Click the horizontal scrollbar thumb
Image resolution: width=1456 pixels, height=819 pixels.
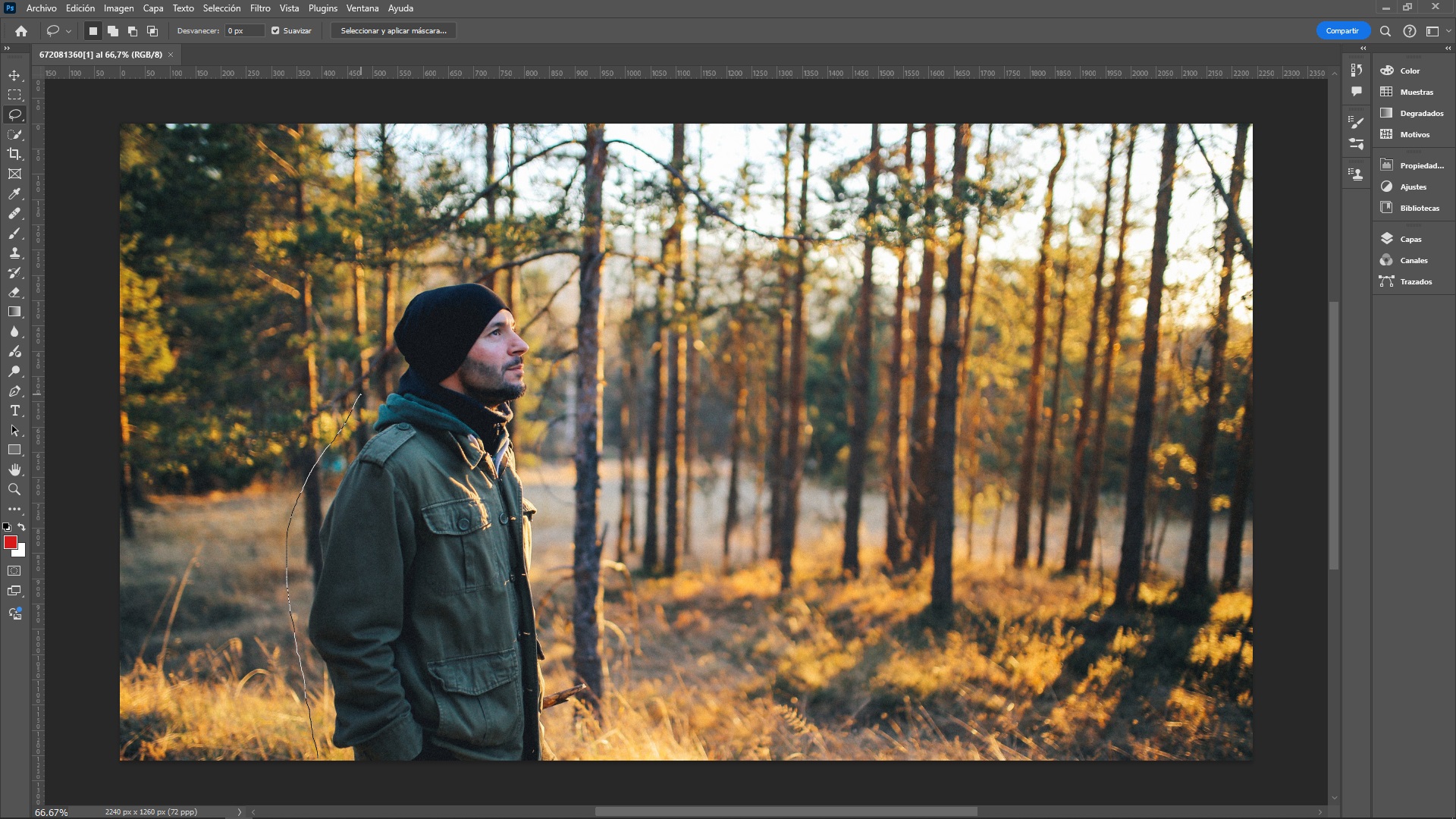(x=786, y=812)
